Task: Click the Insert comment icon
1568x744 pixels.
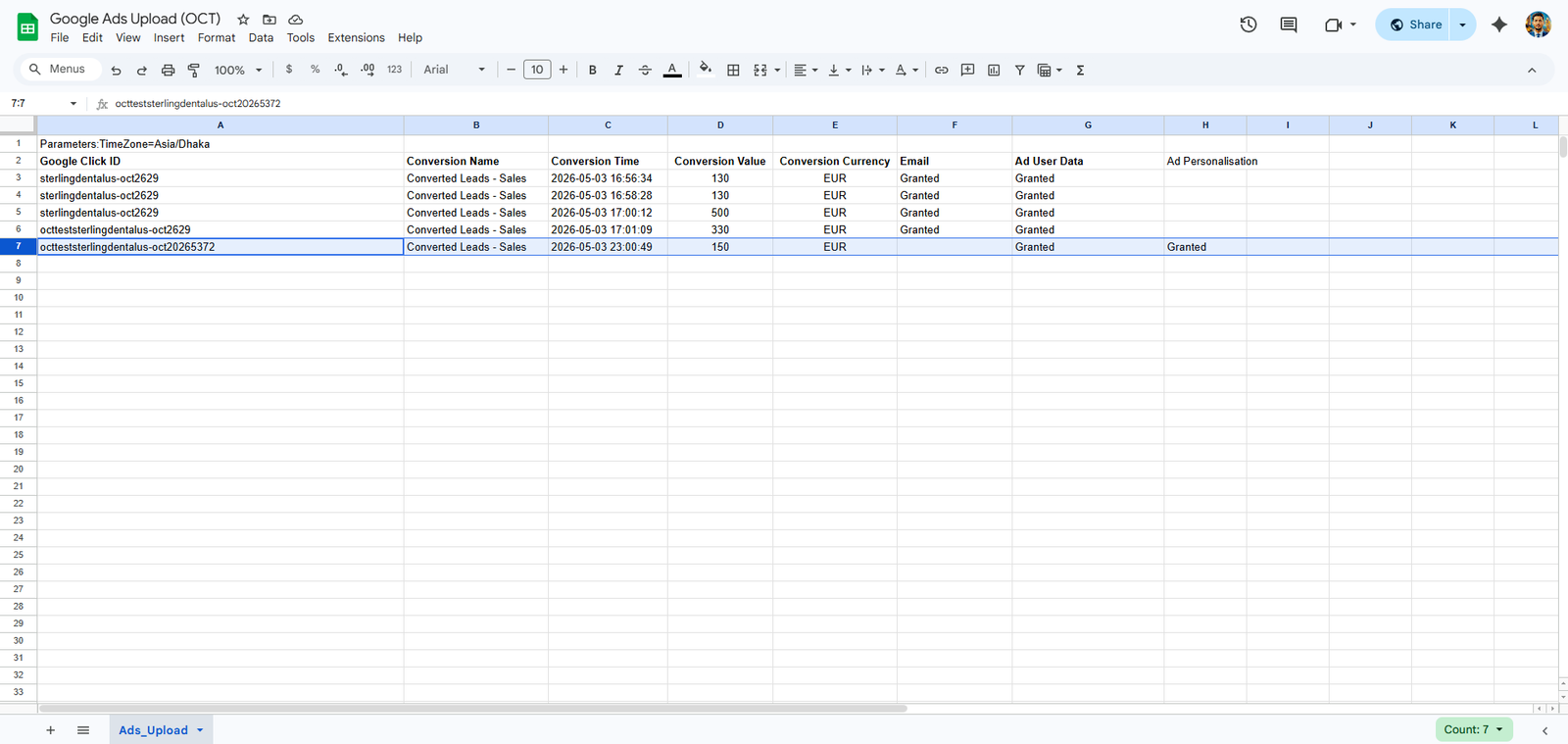Action: pyautogui.click(x=968, y=70)
